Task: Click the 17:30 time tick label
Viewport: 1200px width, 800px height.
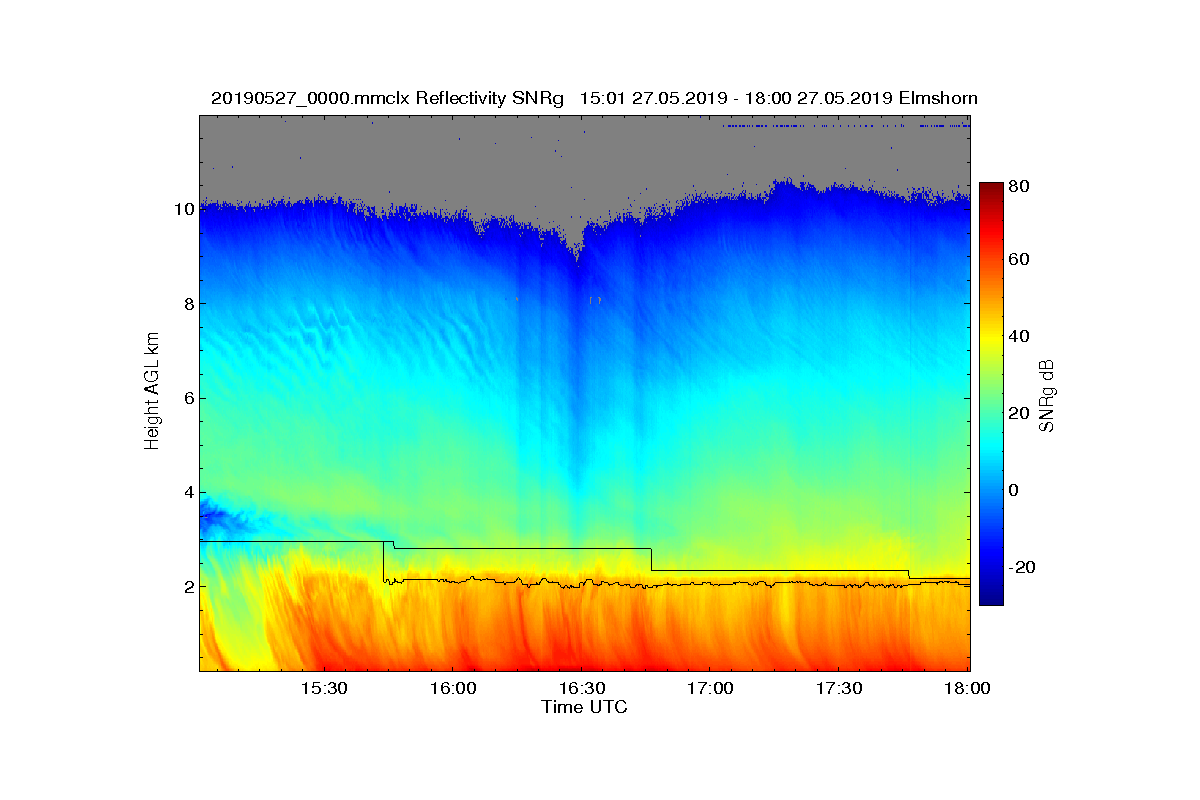Action: click(838, 688)
